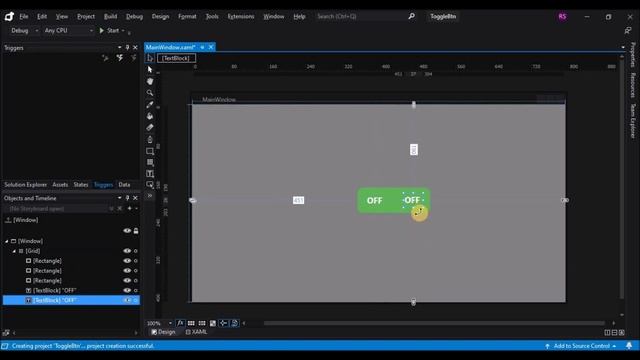Switch to the States tab

coord(81,184)
